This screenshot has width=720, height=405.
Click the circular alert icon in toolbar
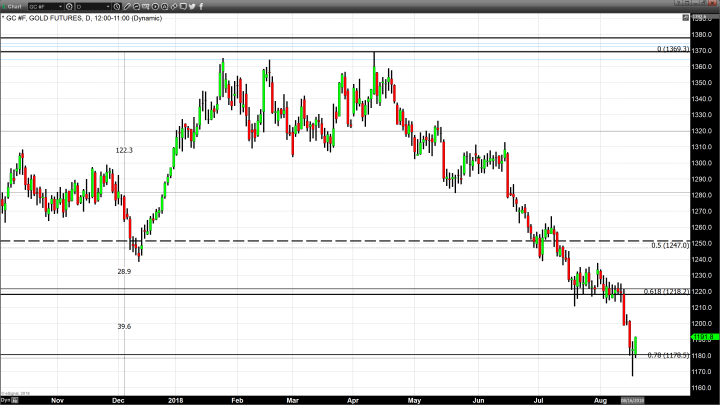pyautogui.click(x=164, y=6)
